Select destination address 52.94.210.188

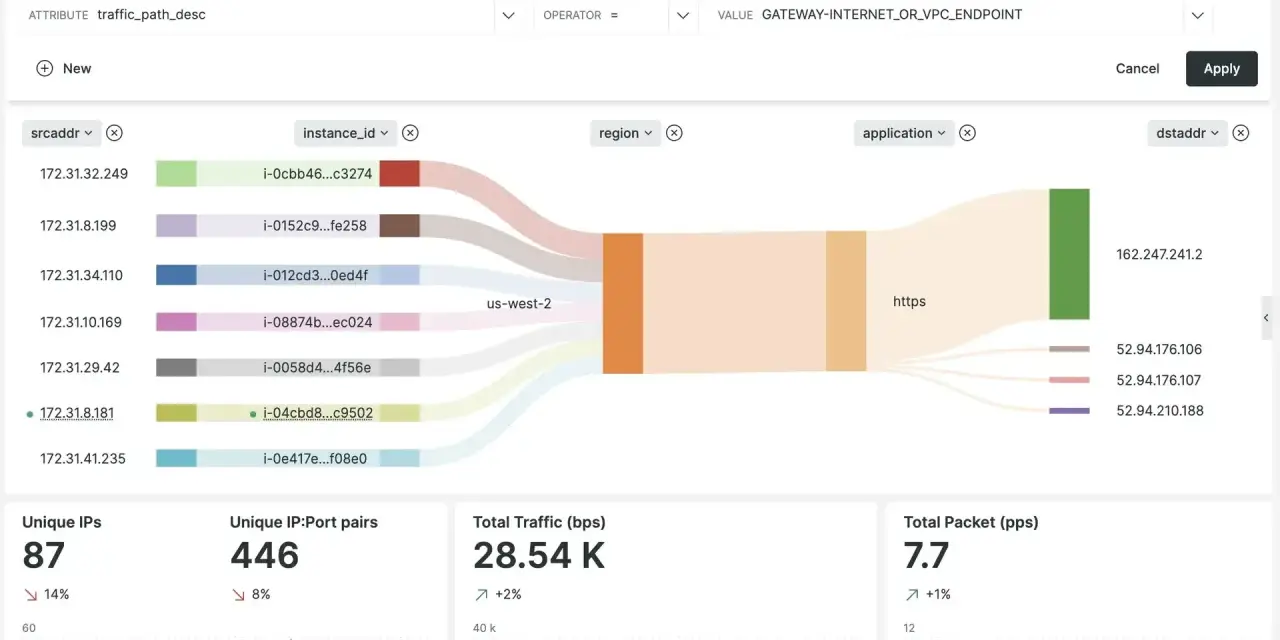click(x=1160, y=410)
